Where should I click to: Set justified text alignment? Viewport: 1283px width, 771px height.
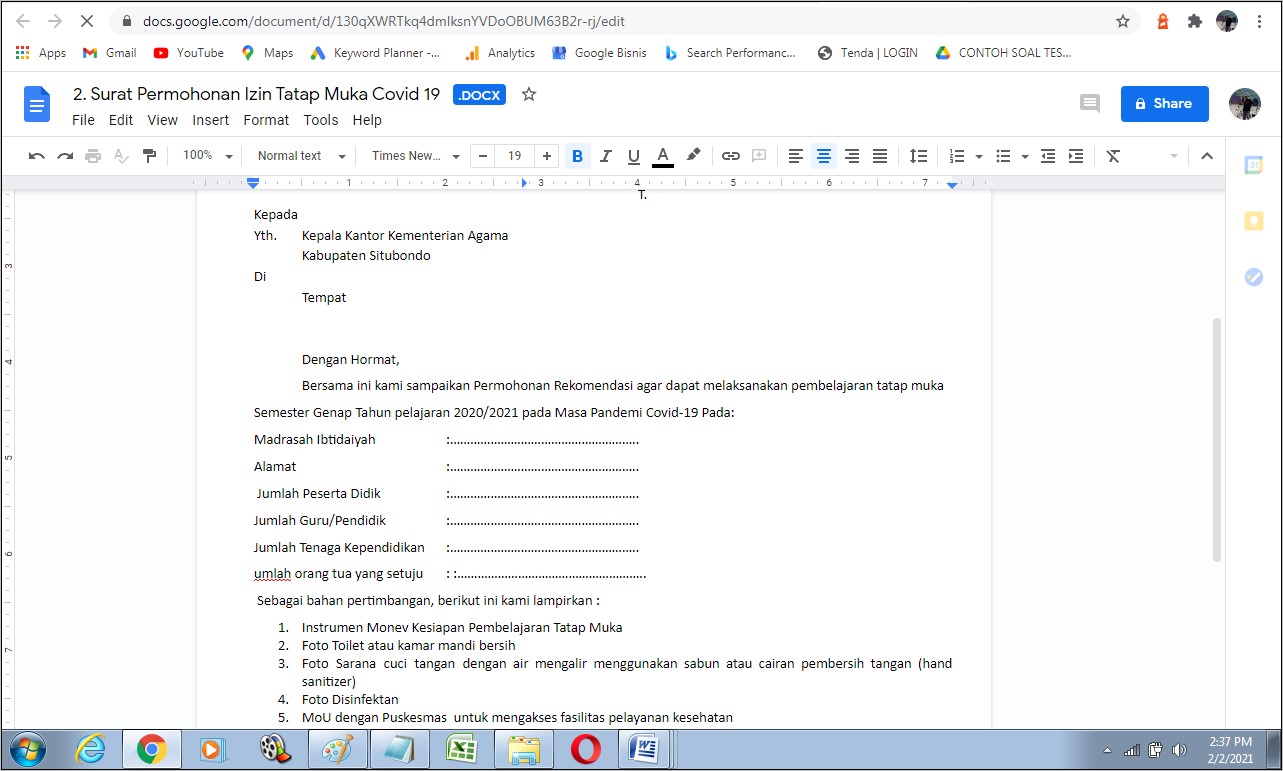tap(880, 156)
